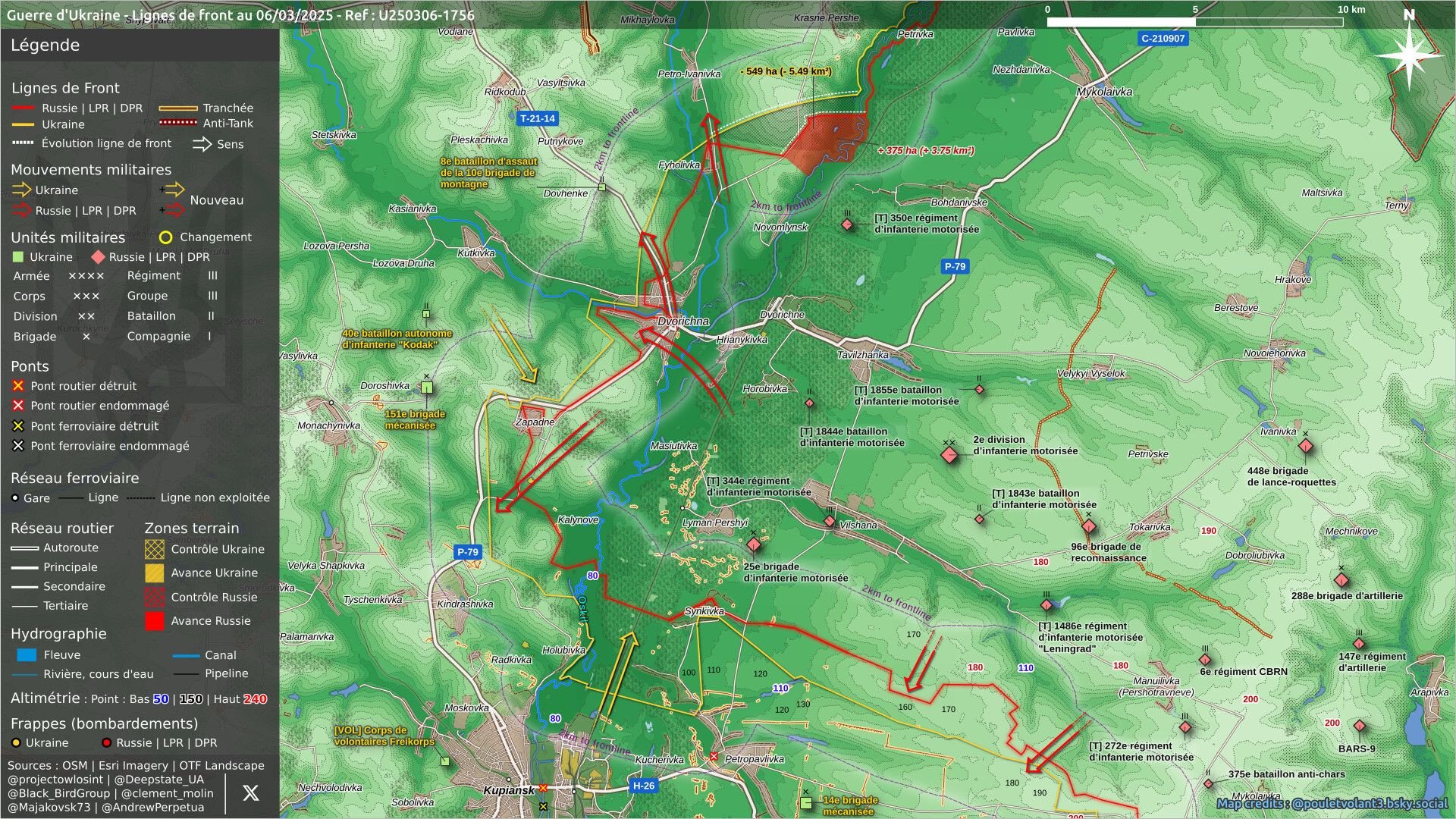Select the 14e brigade mécanisée square marker
The width and height of the screenshot is (1456, 819).
(806, 802)
